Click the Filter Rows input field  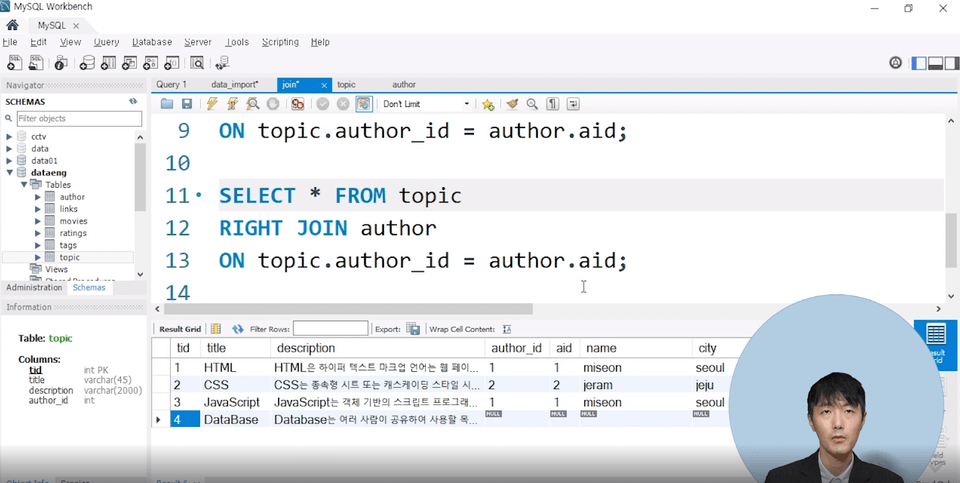(331, 329)
